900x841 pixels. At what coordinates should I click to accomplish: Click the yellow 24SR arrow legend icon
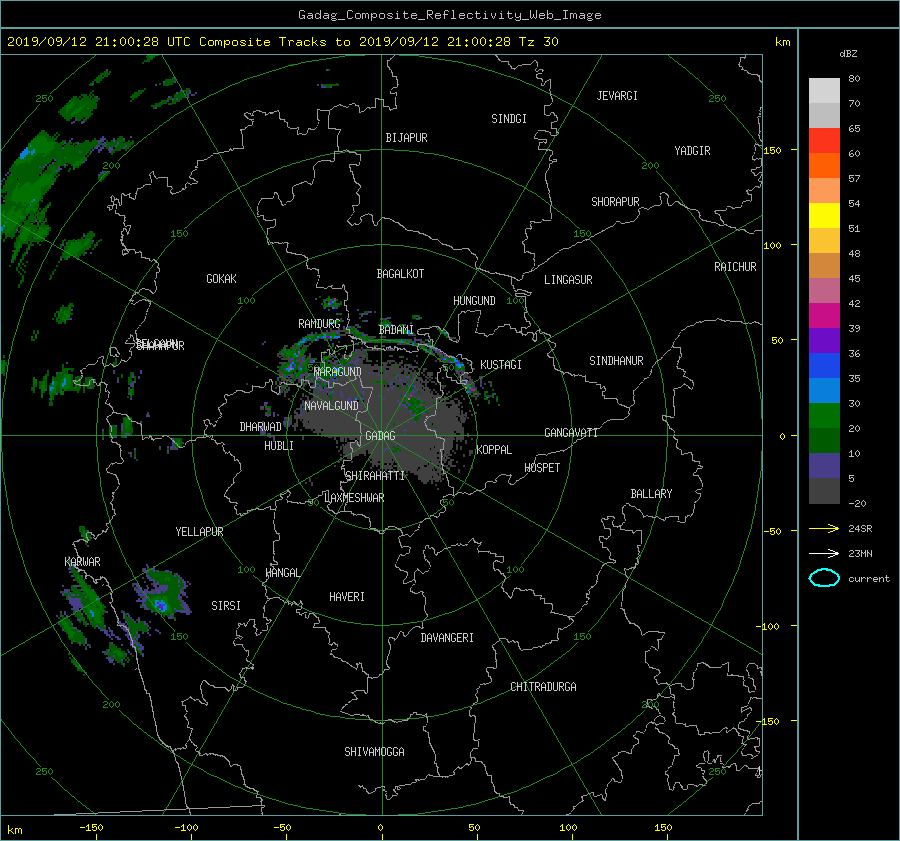pyautogui.click(x=824, y=529)
